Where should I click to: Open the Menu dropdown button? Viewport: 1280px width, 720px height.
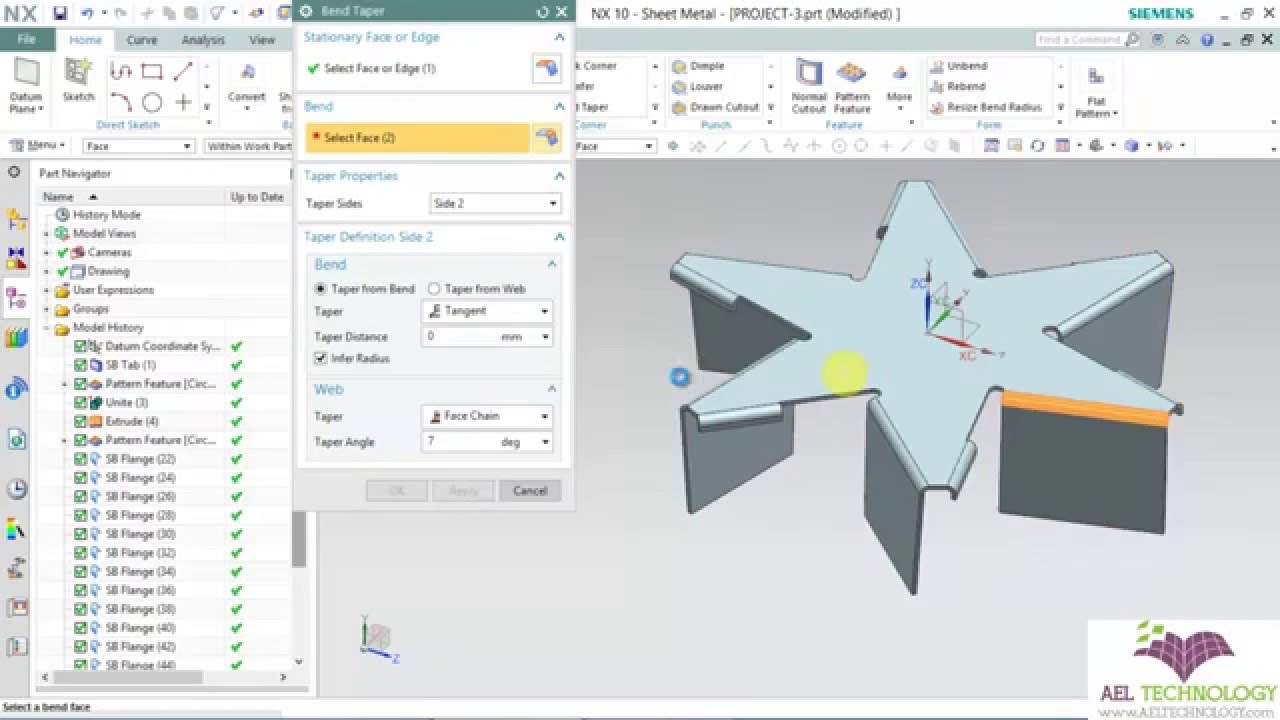40,146
